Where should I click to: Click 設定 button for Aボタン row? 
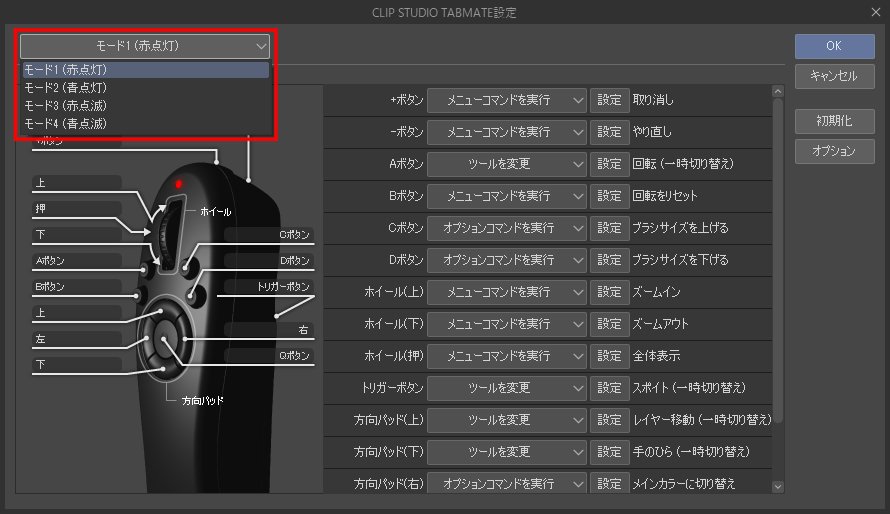[x=610, y=164]
